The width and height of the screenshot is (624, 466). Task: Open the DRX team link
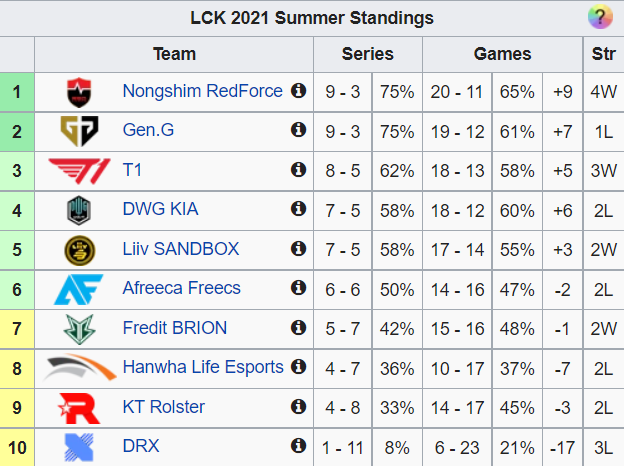pyautogui.click(x=141, y=446)
